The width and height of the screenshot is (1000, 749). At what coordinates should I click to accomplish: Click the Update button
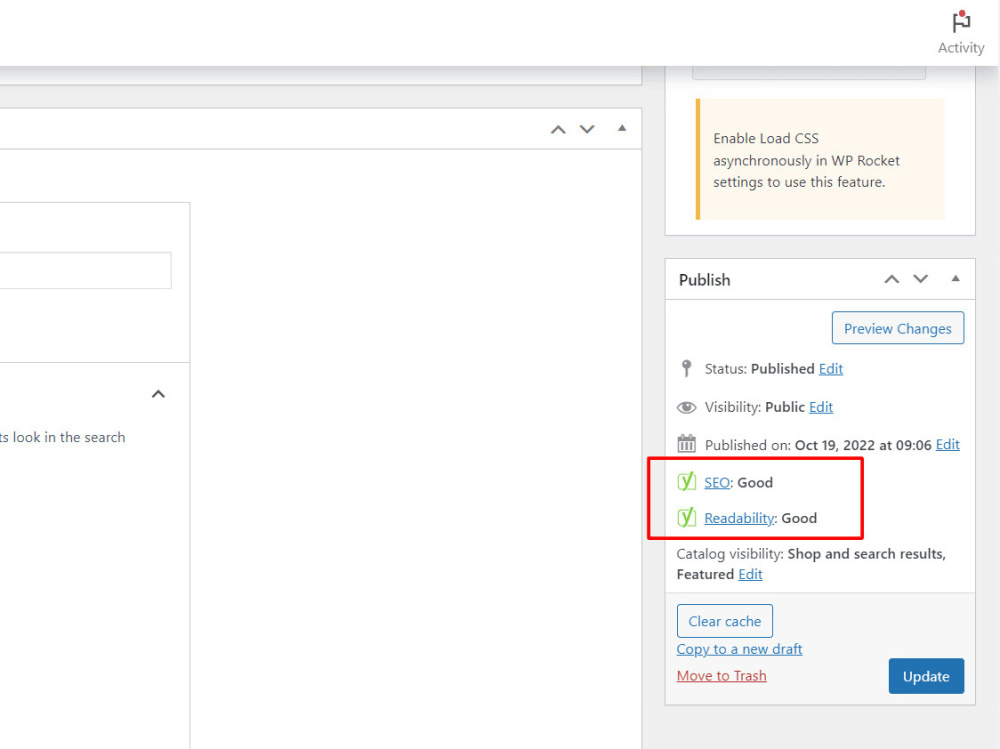tap(926, 676)
